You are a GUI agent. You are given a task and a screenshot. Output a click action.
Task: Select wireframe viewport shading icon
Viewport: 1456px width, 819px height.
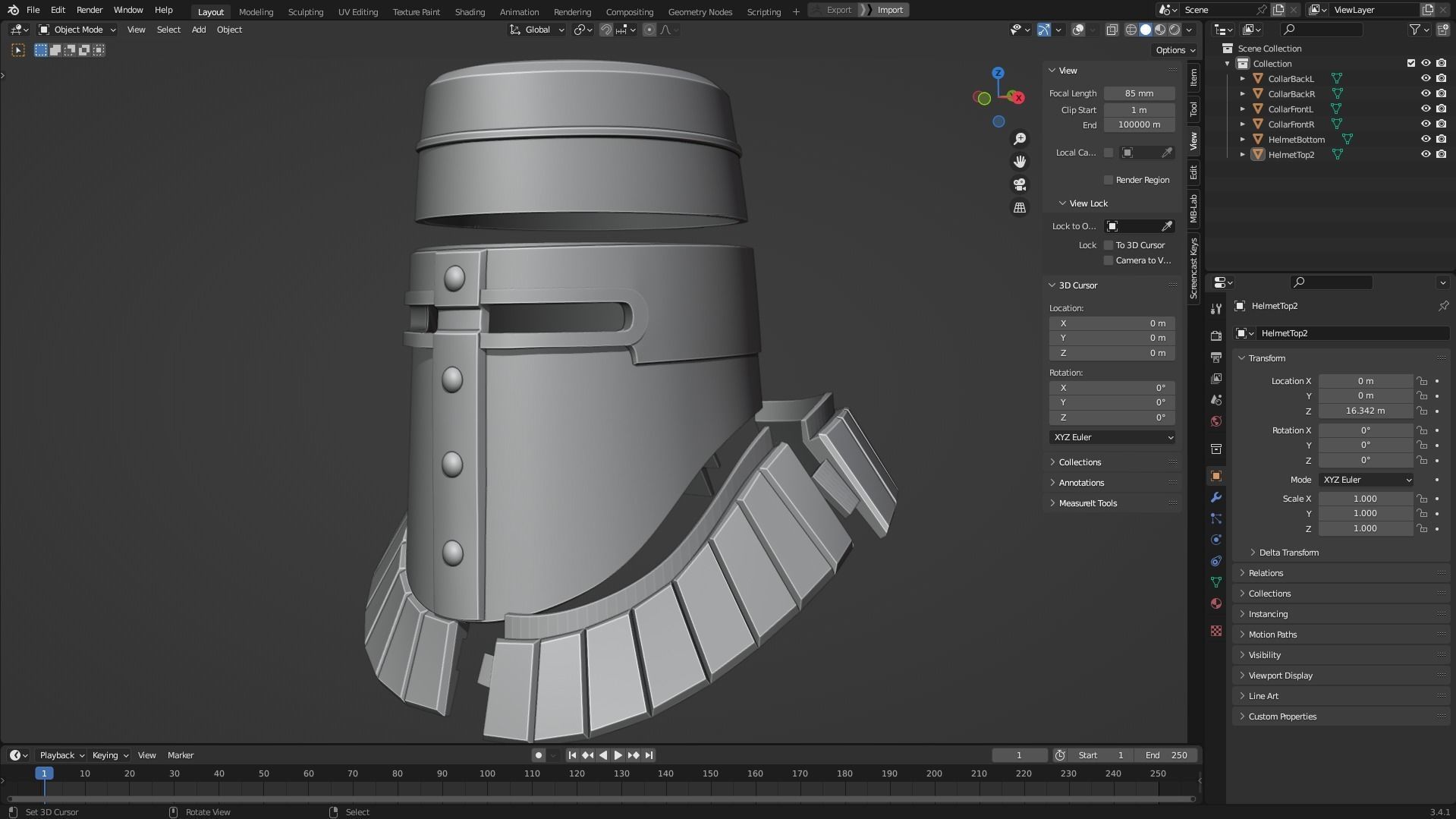point(1131,30)
